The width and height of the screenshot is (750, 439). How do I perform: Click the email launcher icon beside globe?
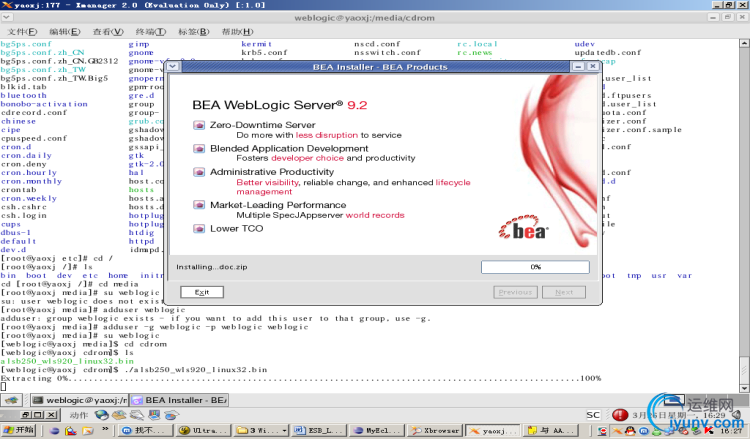click(x=119, y=415)
